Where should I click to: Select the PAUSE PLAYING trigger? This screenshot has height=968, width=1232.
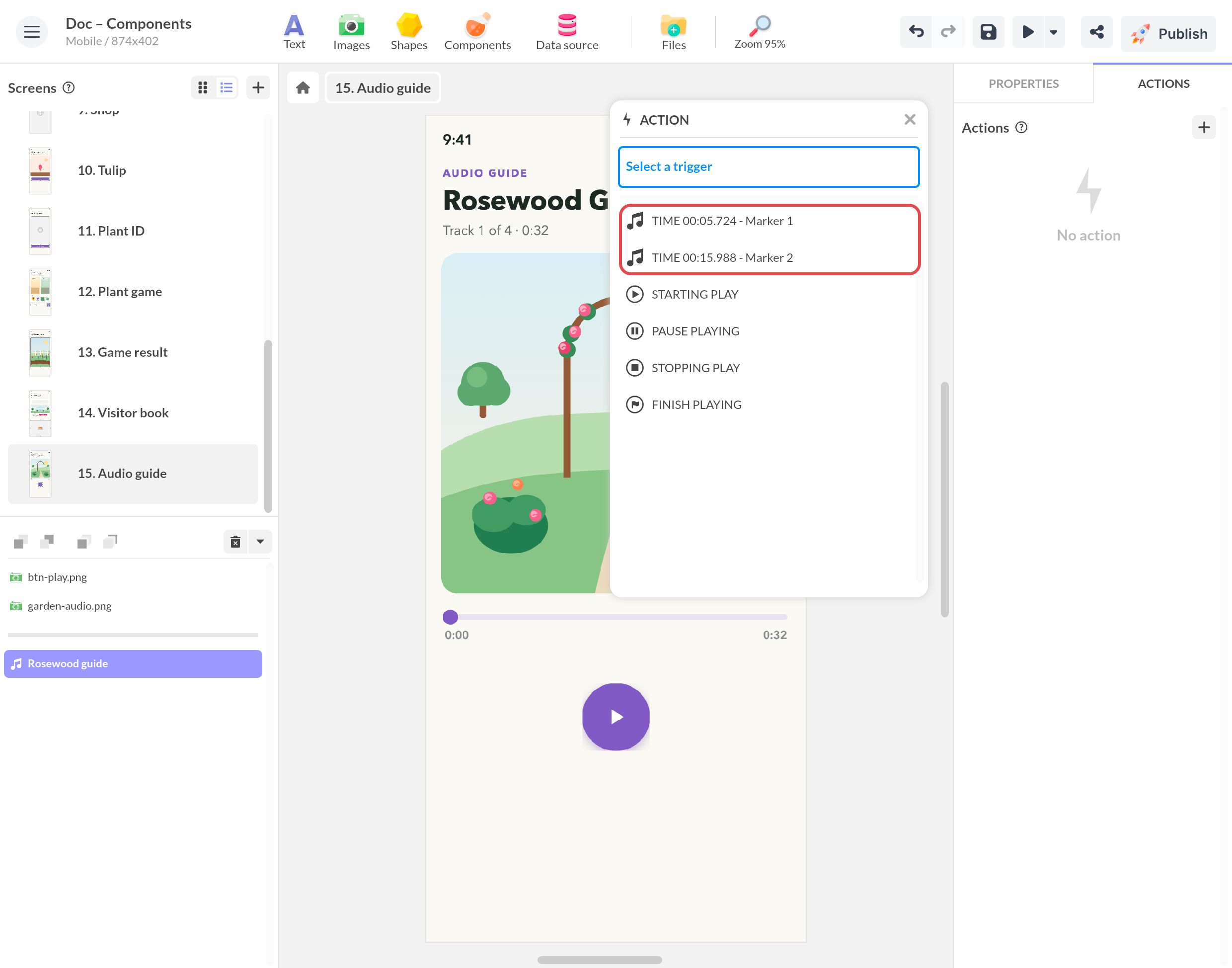(x=769, y=331)
